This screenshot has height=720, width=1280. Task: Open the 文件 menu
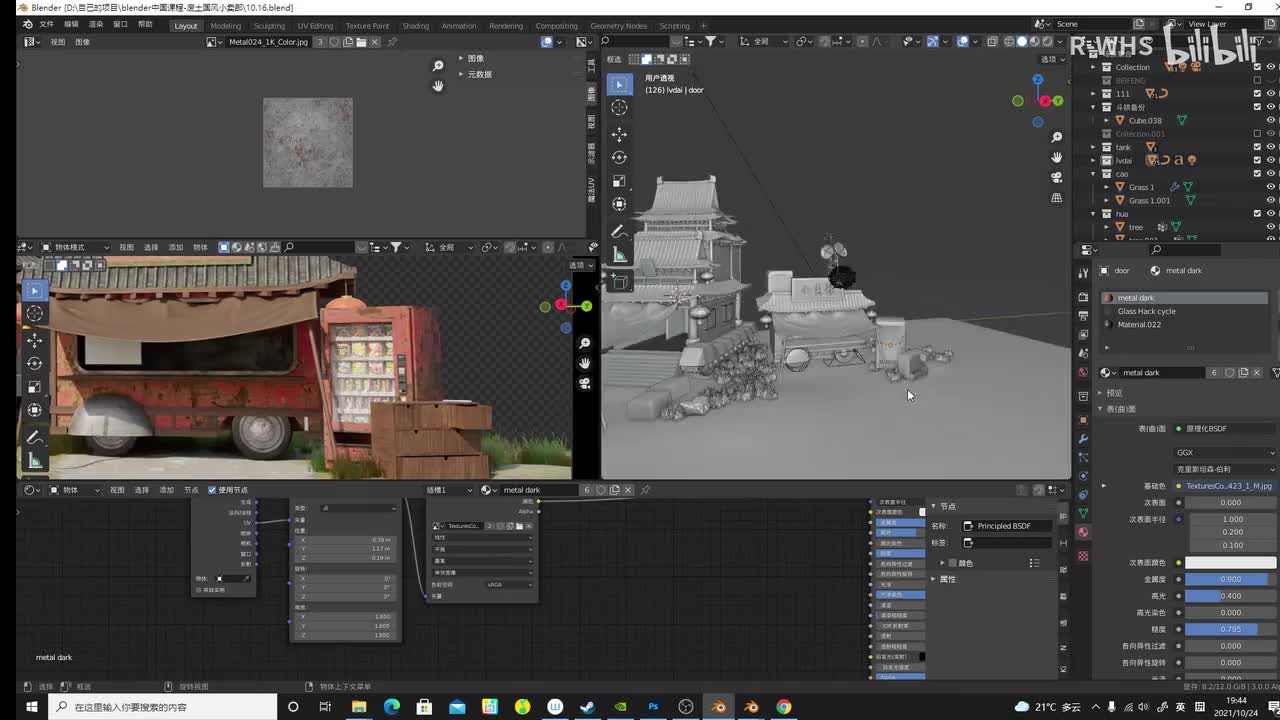click(47, 24)
